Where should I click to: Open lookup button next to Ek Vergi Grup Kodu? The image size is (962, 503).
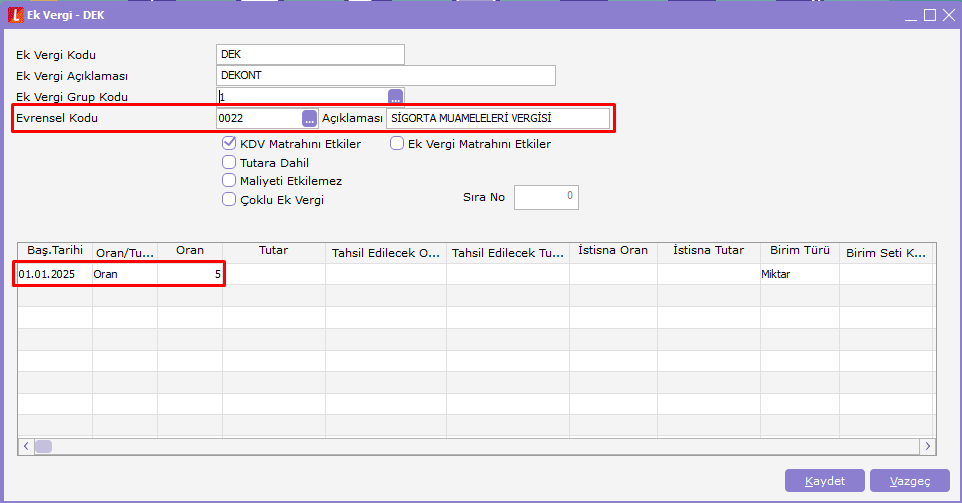396,97
